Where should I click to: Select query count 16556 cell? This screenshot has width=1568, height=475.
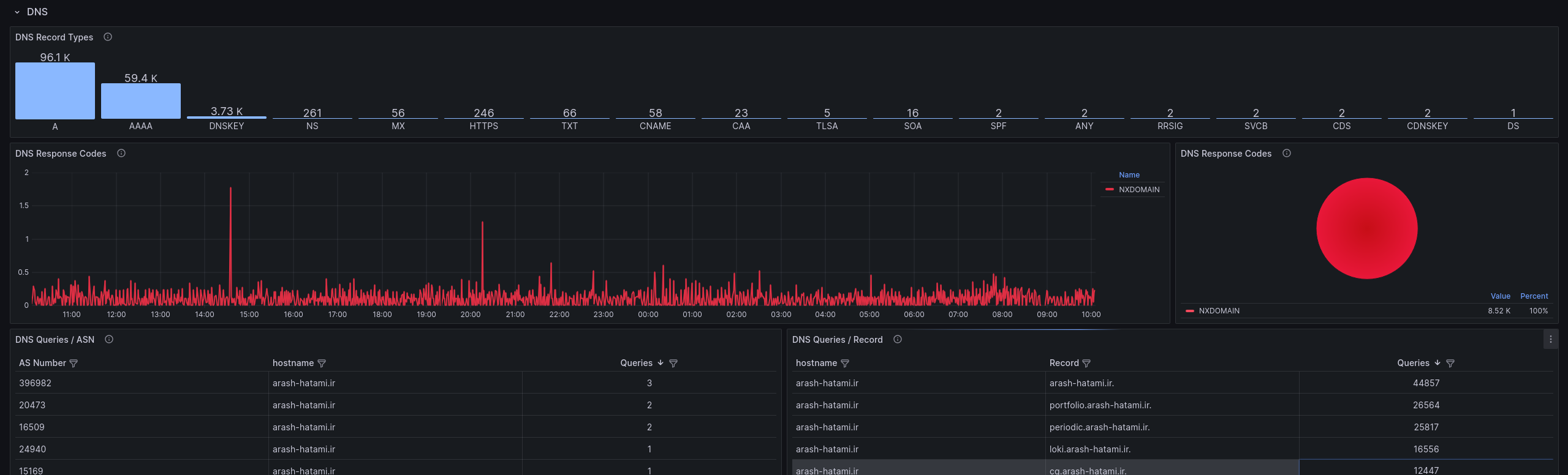click(1426, 449)
